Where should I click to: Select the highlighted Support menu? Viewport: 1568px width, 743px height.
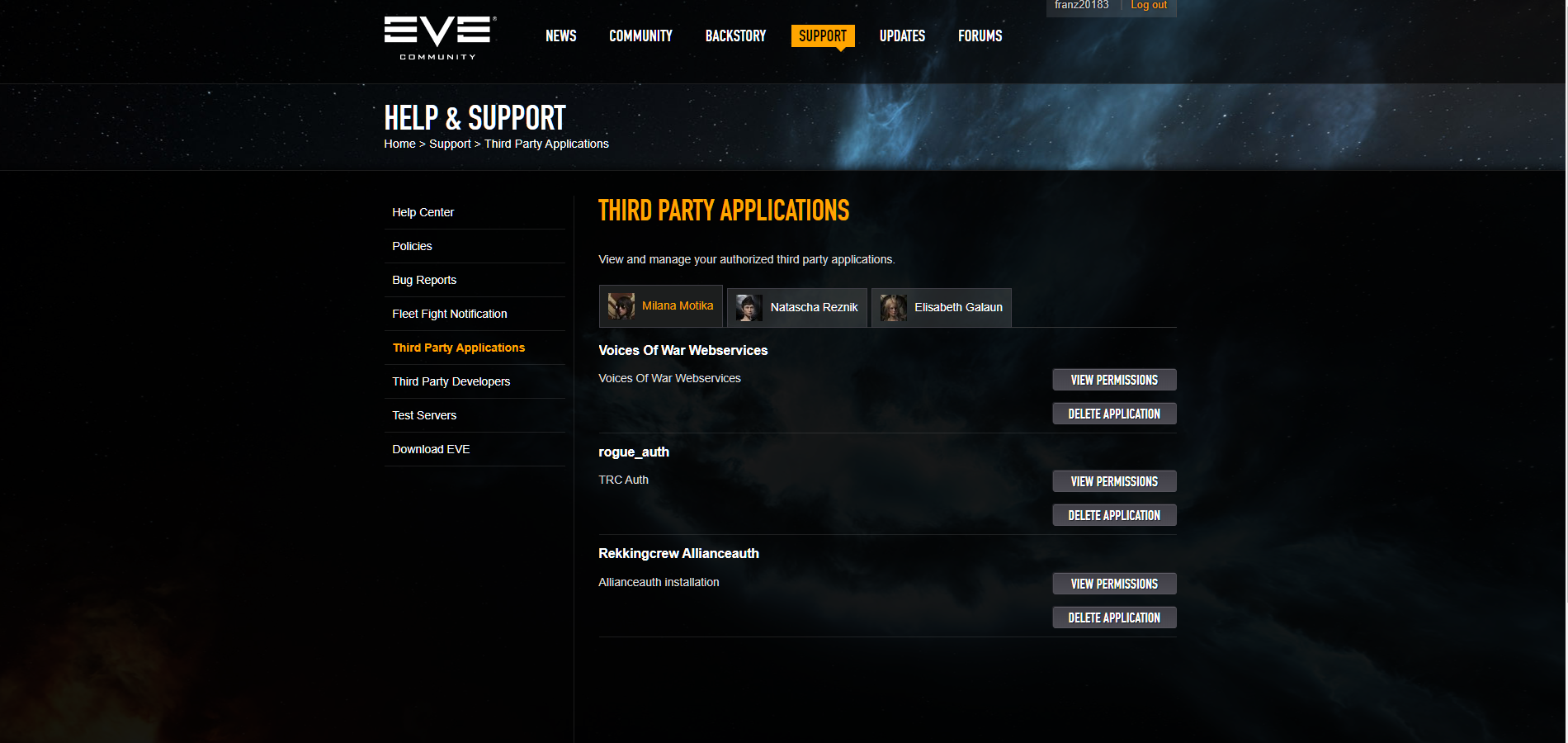823,36
